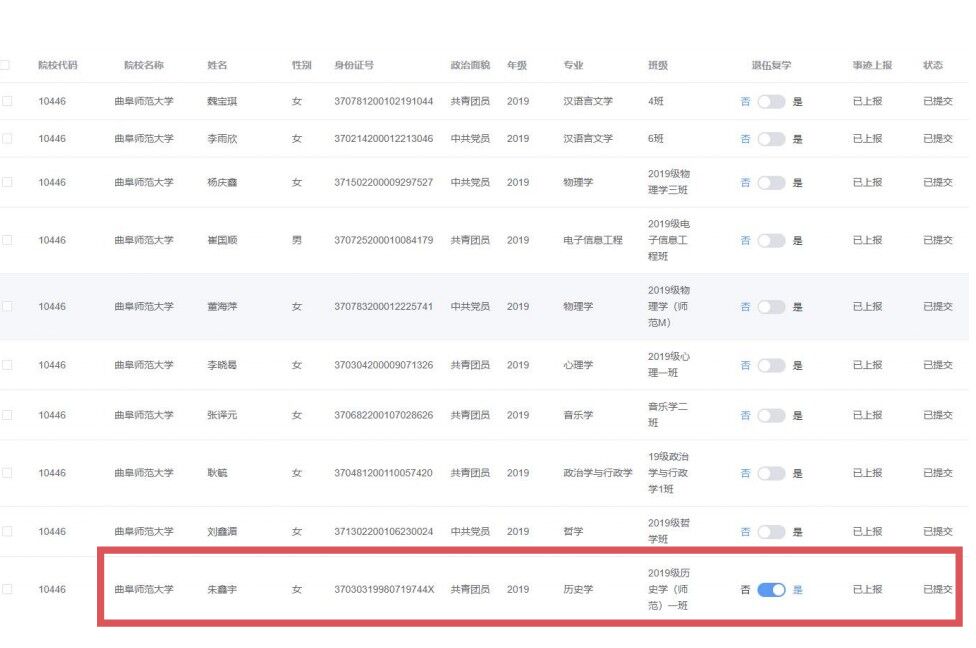Image resolution: width=976 pixels, height=648 pixels.
Task: Toggle the 退伍复学 switch for 魏宝琪
Action: (771, 102)
